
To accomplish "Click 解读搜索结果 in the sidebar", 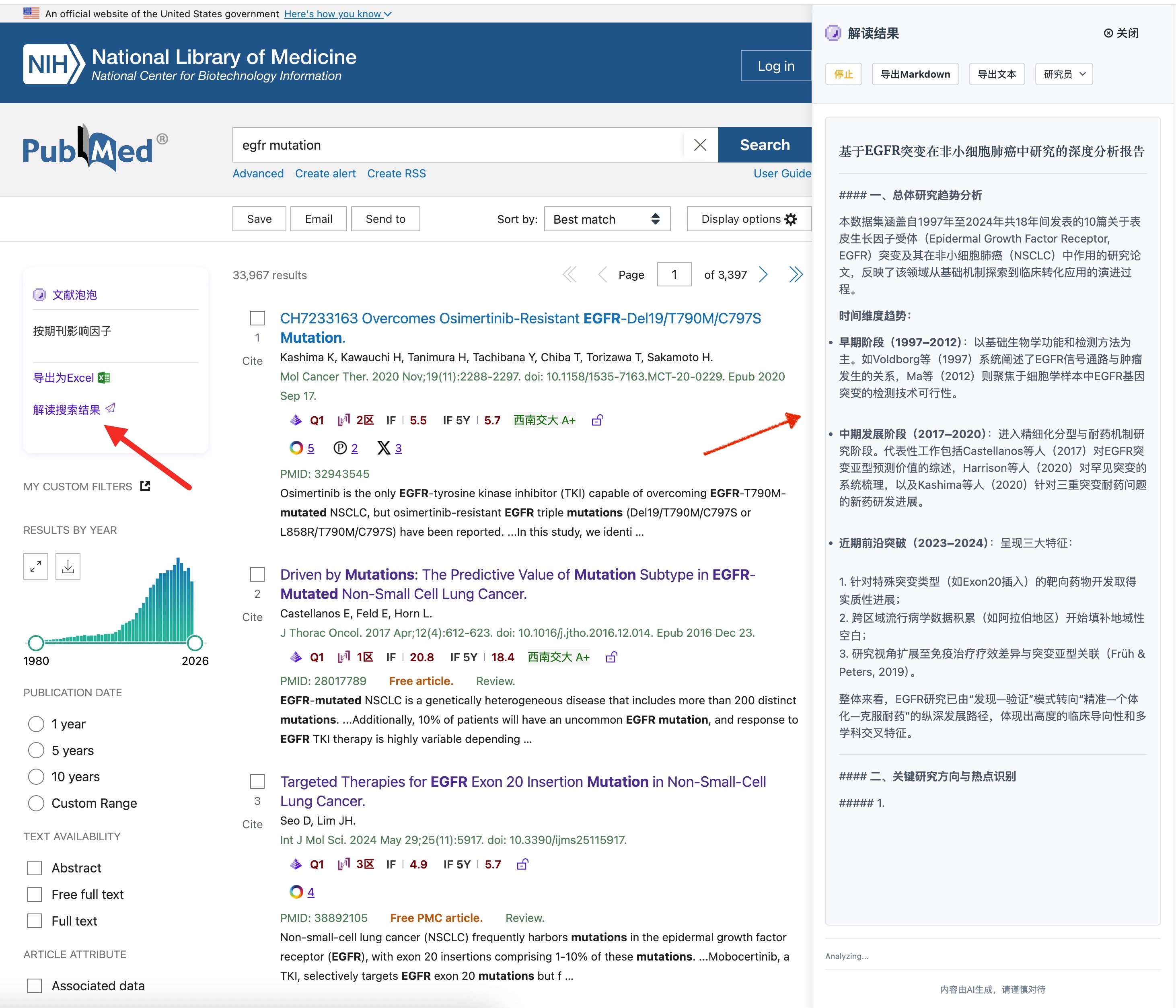I will [x=67, y=410].
